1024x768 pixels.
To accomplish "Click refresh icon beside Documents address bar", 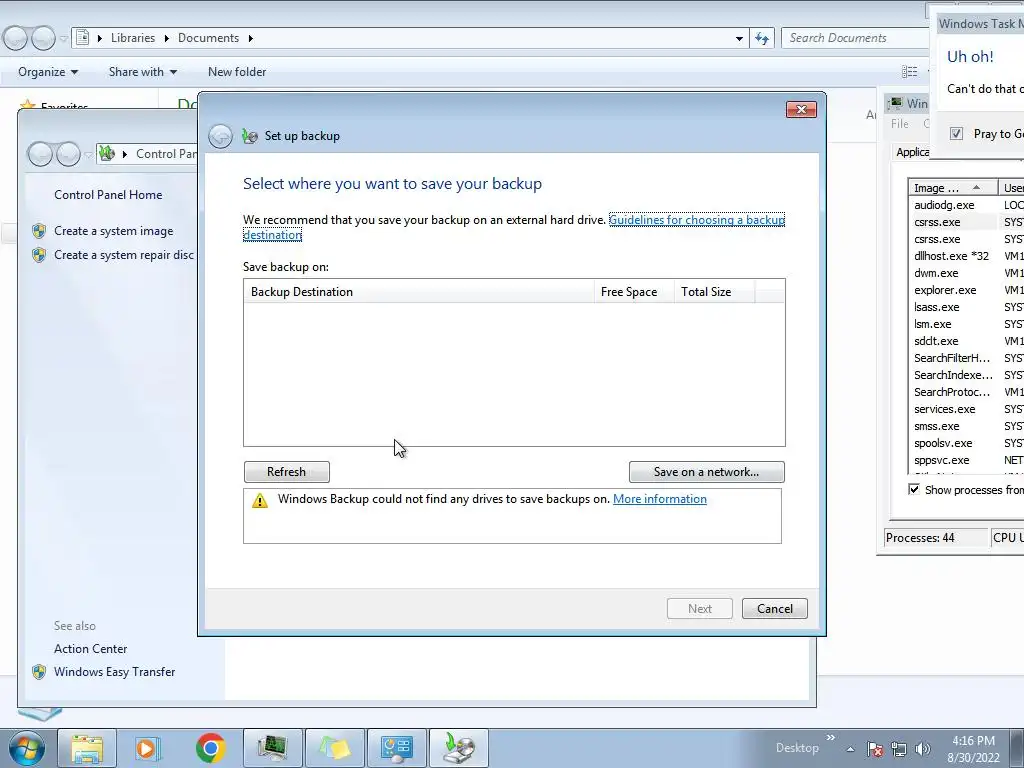I will click(x=761, y=39).
